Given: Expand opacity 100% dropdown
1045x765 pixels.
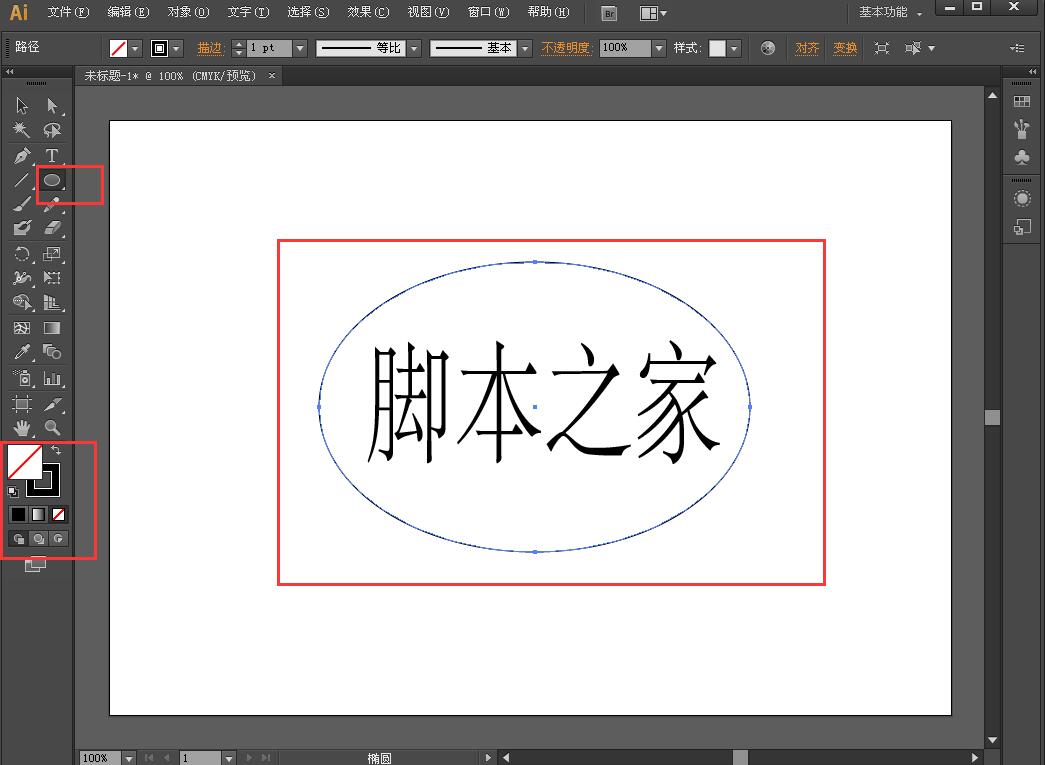Looking at the screenshot, I should click(659, 48).
